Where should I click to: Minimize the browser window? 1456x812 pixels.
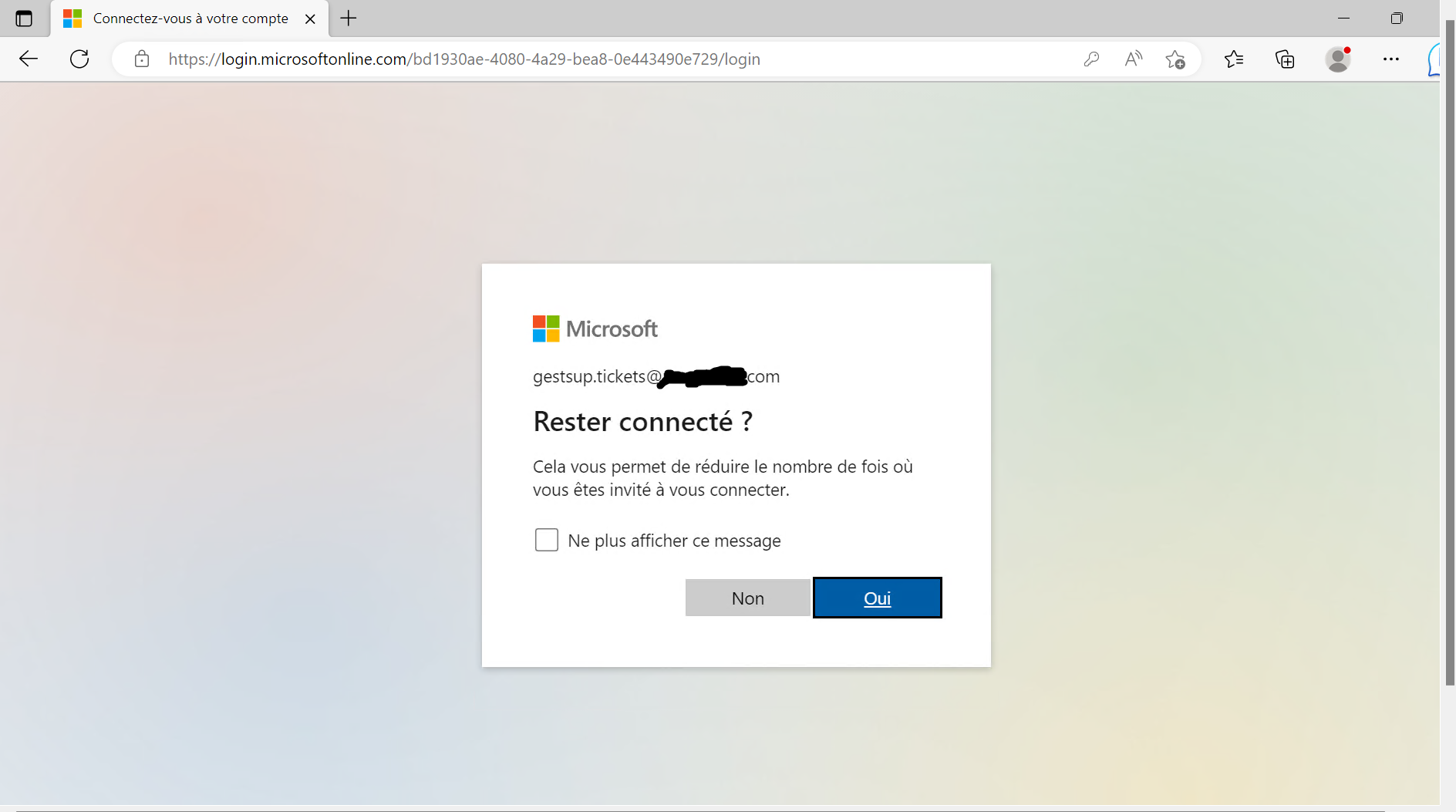coord(1343,19)
